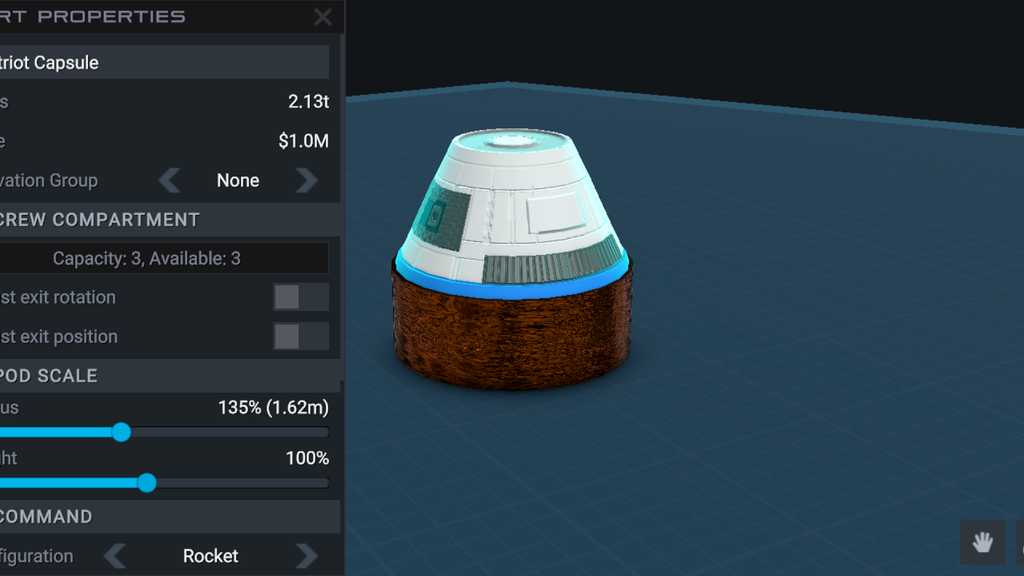Click the Patriot Capsule name field
The height and width of the screenshot is (576, 1024).
click(x=164, y=63)
